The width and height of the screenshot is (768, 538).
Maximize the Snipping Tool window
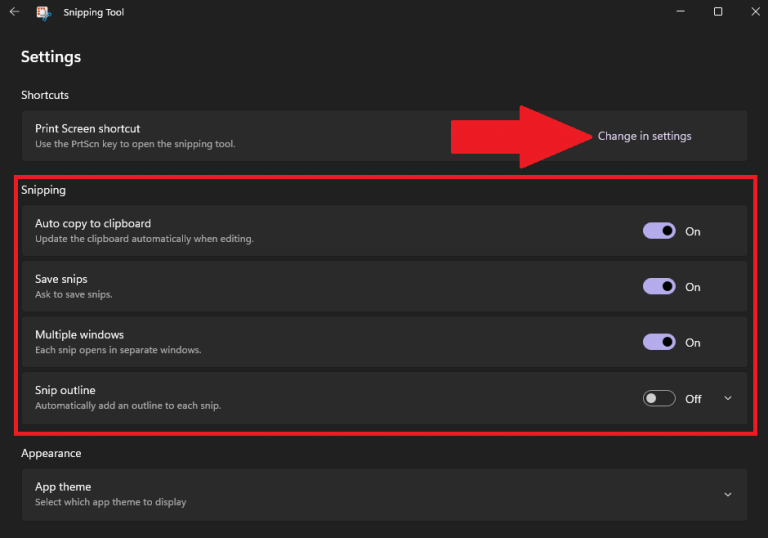tap(718, 12)
